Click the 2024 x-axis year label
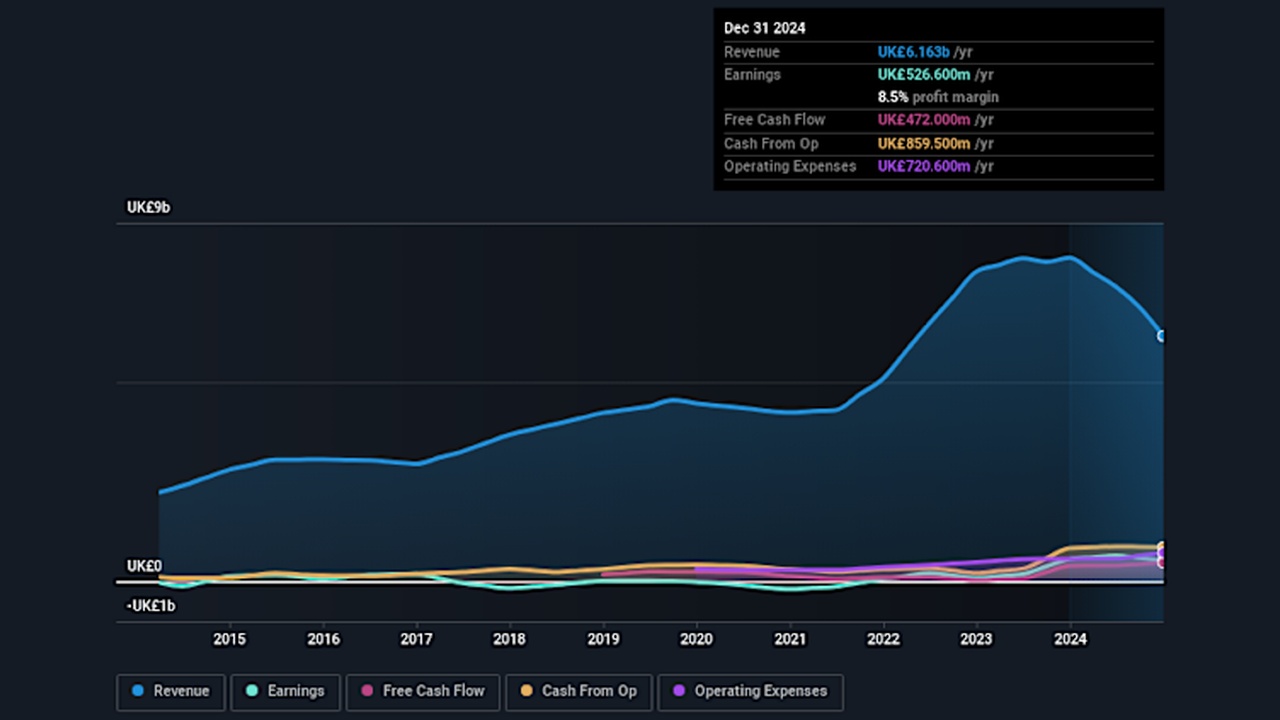The width and height of the screenshot is (1280, 720). pos(1070,639)
